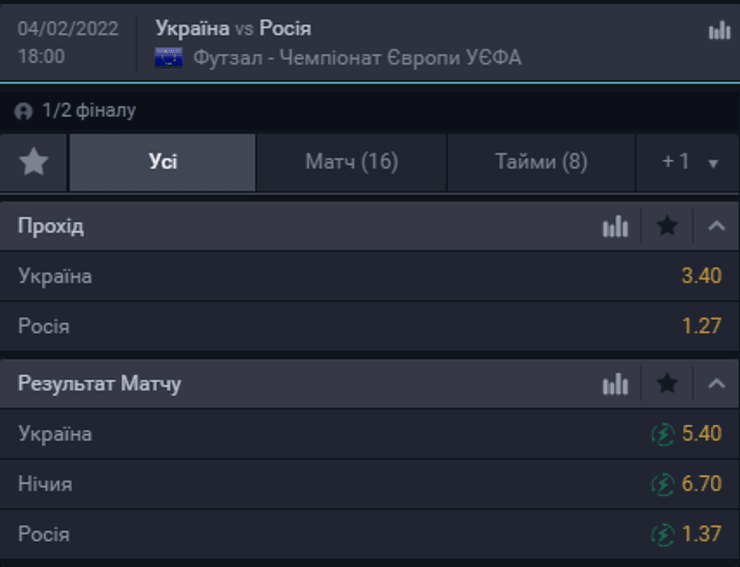This screenshot has width=740, height=567.
Task: Switch to the Усі tab
Action: point(162,162)
